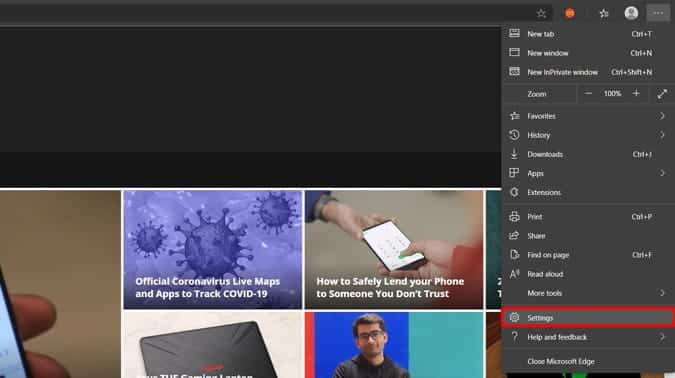675x378 pixels.
Task: Select Read aloud menu entry
Action: (588, 274)
